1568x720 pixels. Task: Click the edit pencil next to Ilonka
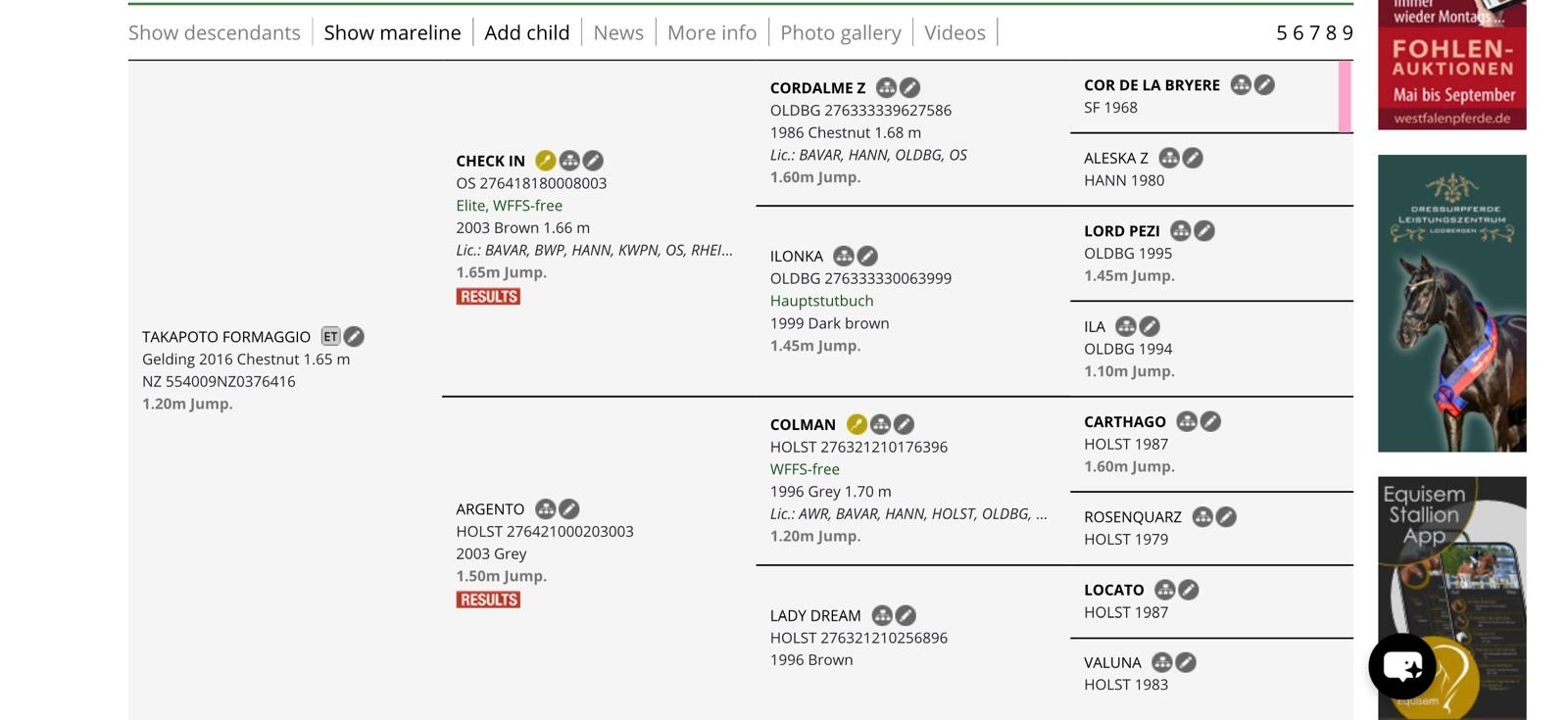coord(867,257)
